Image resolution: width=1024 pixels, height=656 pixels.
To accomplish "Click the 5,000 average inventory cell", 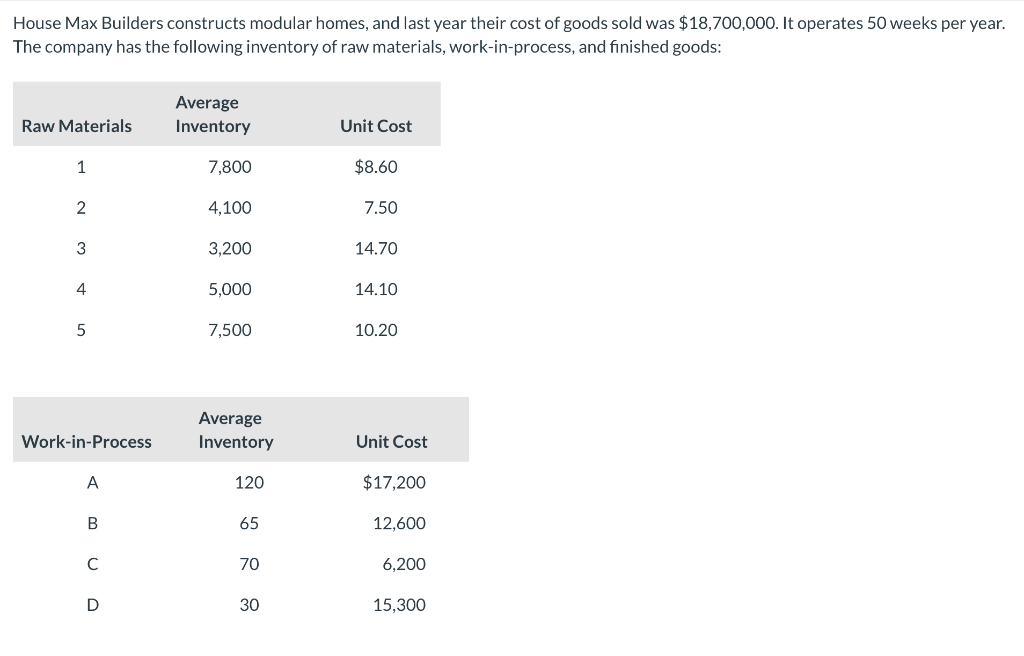I will tap(230, 289).
